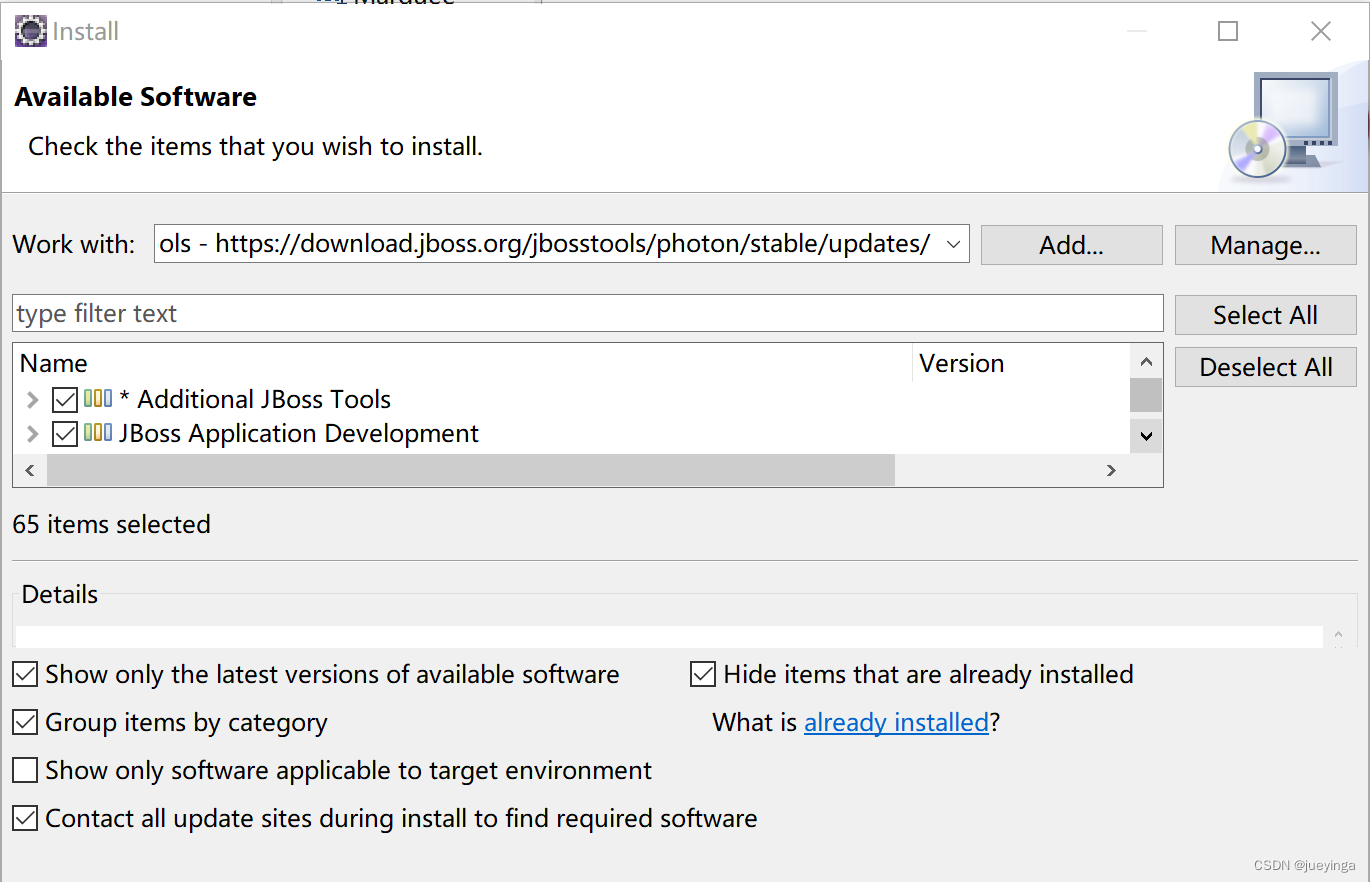The height and width of the screenshot is (882, 1370).
Task: Open the Work with site dropdown
Action: [x=952, y=244]
